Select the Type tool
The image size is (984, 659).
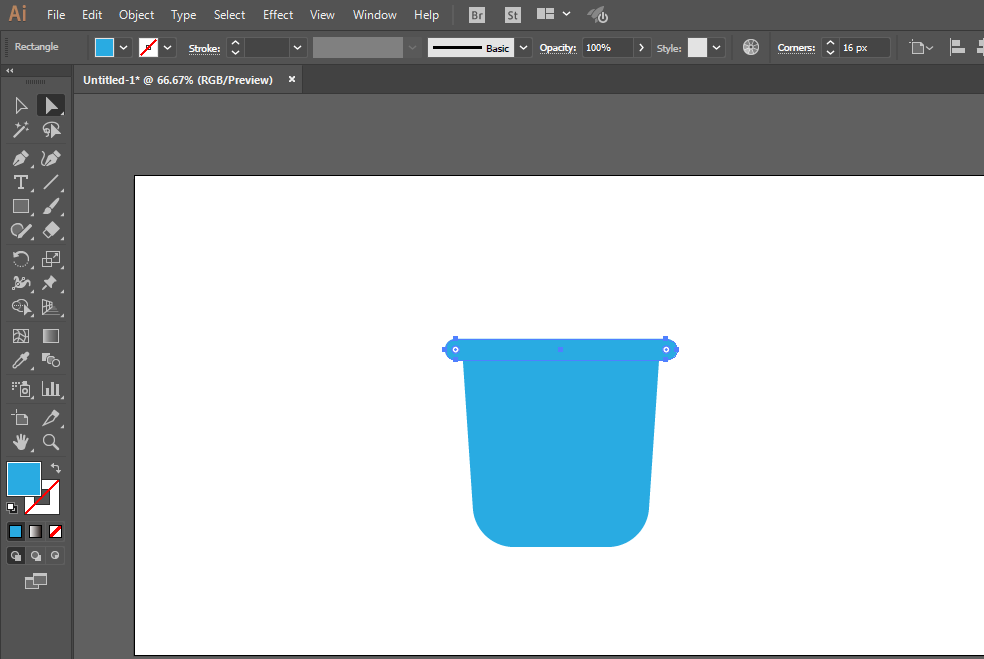20,182
